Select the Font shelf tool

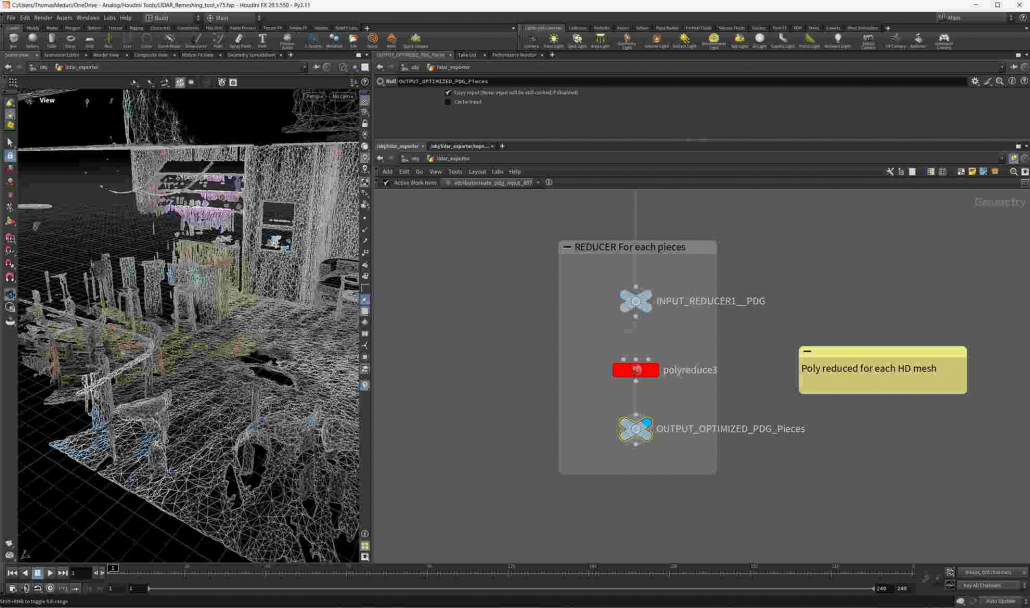coord(262,40)
